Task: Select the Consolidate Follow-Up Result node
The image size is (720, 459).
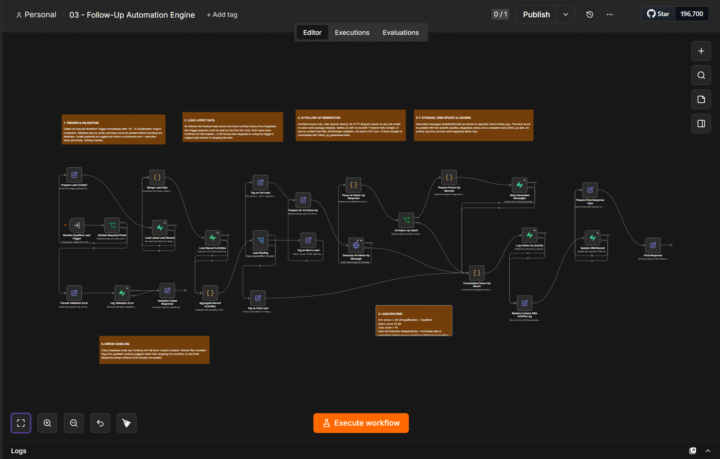Action: click(477, 273)
